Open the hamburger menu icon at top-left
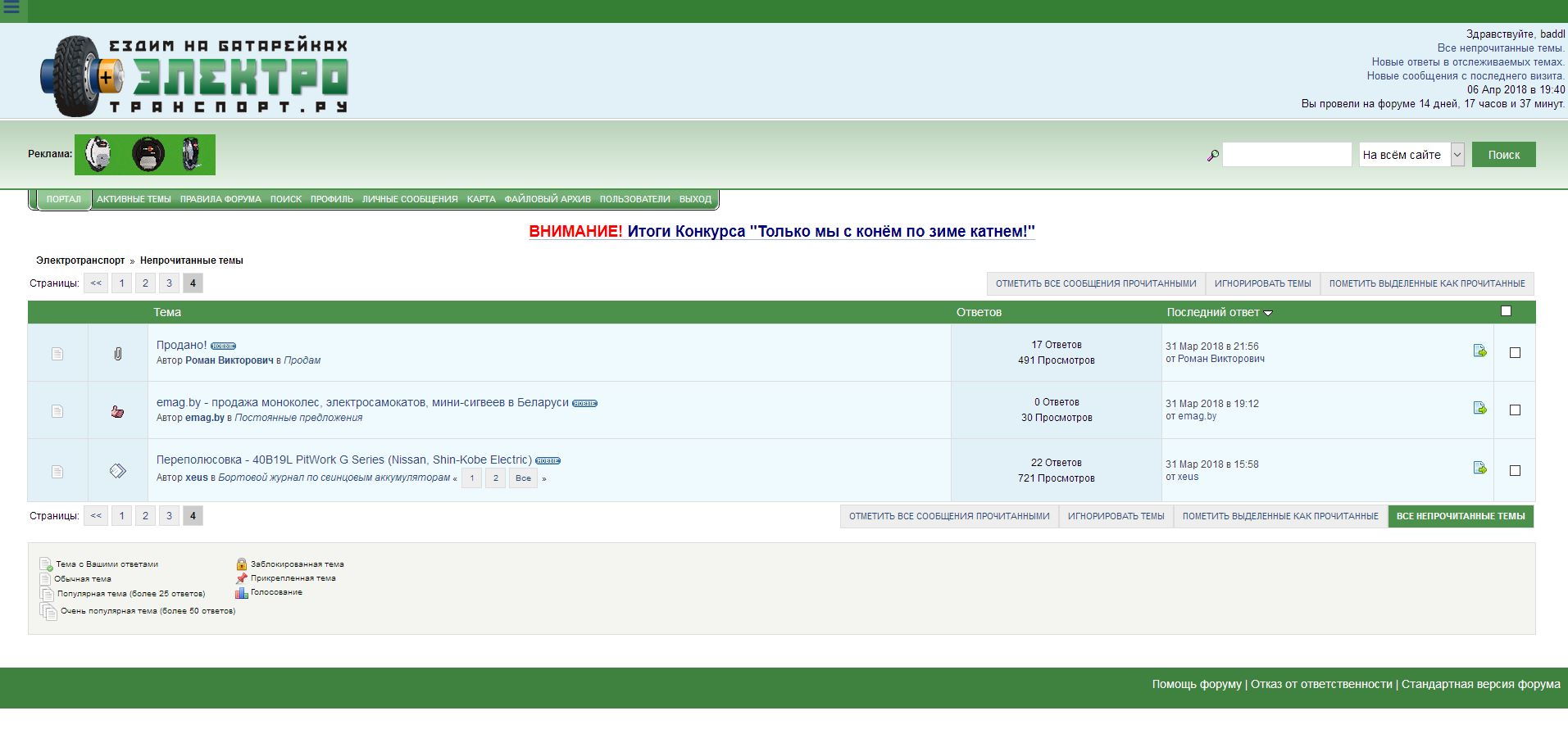This screenshot has height=729, width=1568. 11,8
